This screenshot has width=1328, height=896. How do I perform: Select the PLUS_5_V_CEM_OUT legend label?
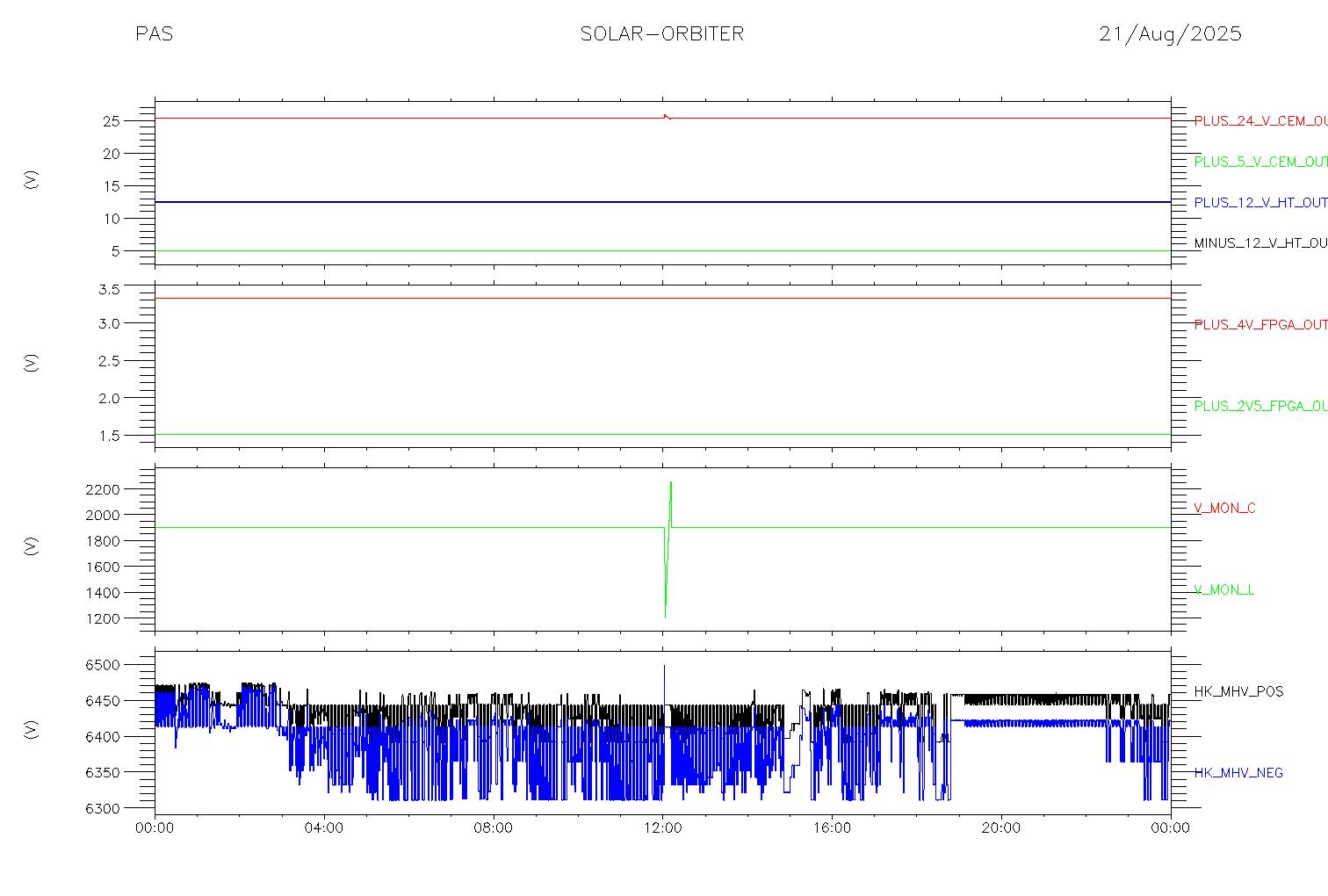pos(1260,162)
